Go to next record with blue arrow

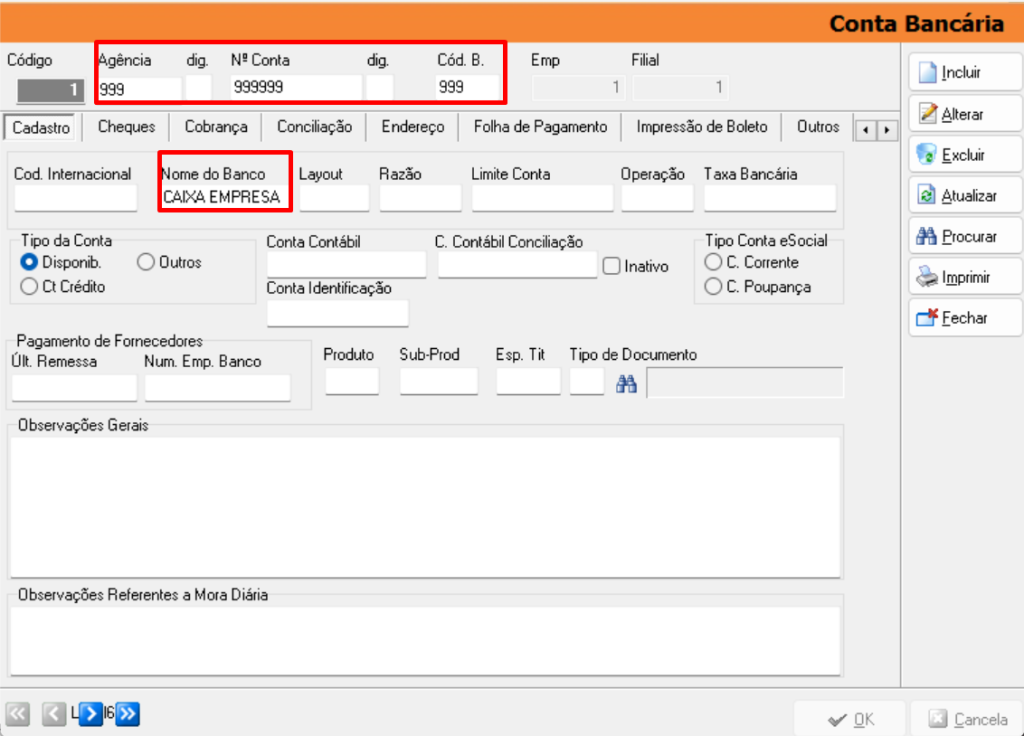91,714
